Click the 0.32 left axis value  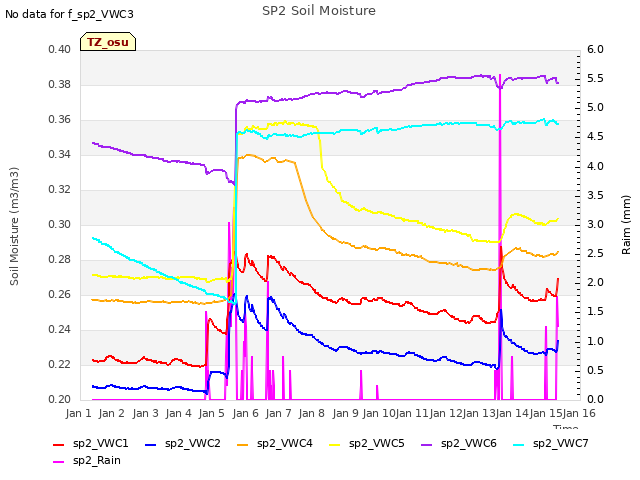point(59,189)
